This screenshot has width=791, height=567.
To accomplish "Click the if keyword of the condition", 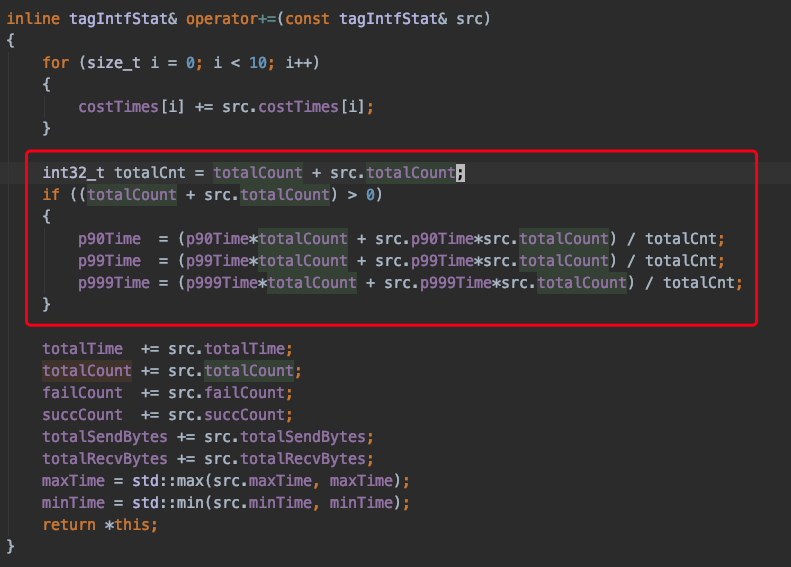I will 51,194.
